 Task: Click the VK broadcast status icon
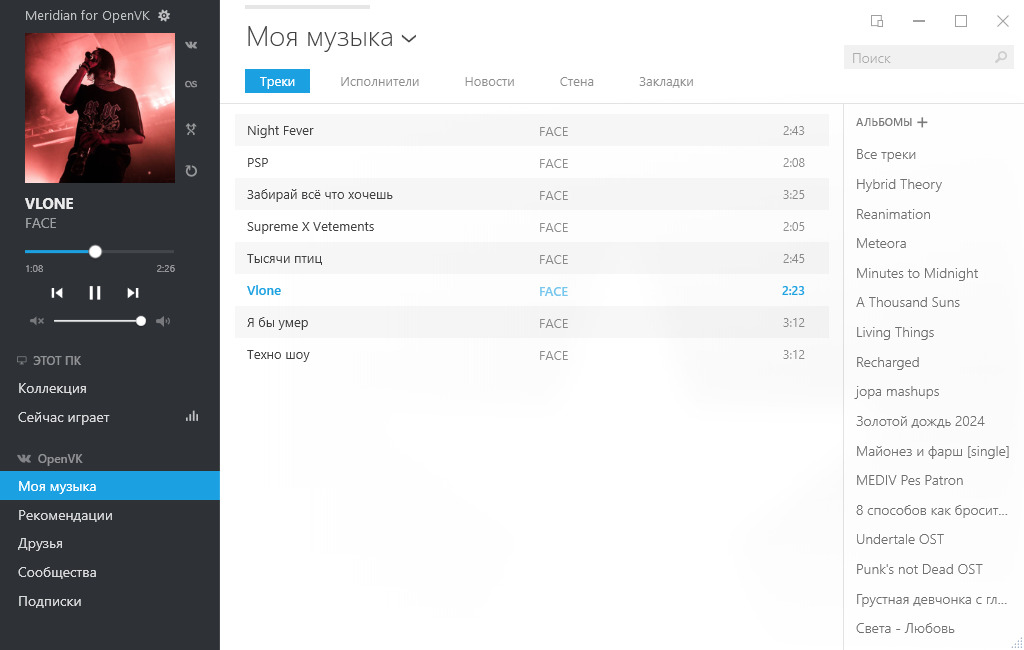(191, 45)
